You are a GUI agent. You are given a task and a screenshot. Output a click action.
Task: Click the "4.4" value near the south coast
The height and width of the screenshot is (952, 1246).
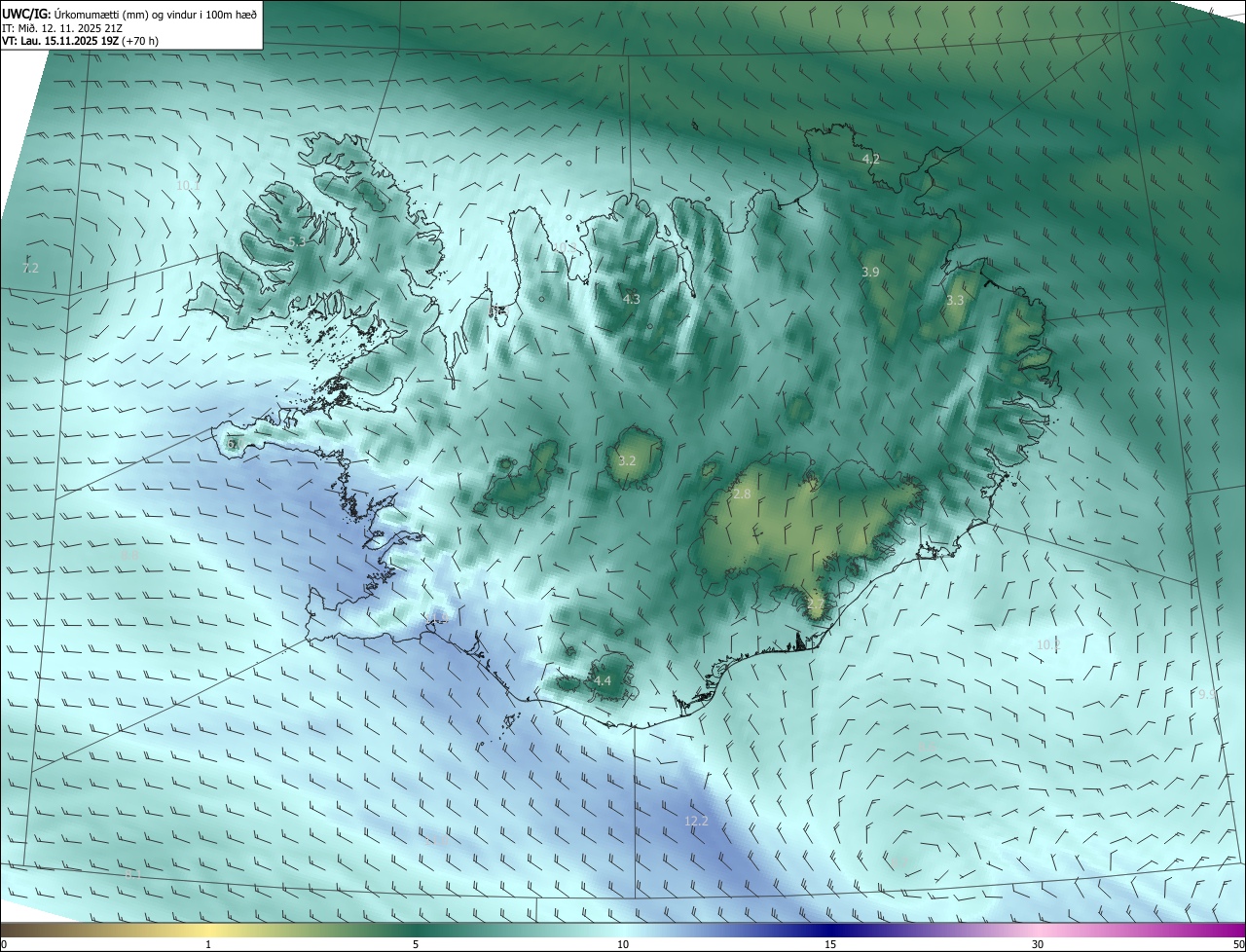[x=603, y=681]
